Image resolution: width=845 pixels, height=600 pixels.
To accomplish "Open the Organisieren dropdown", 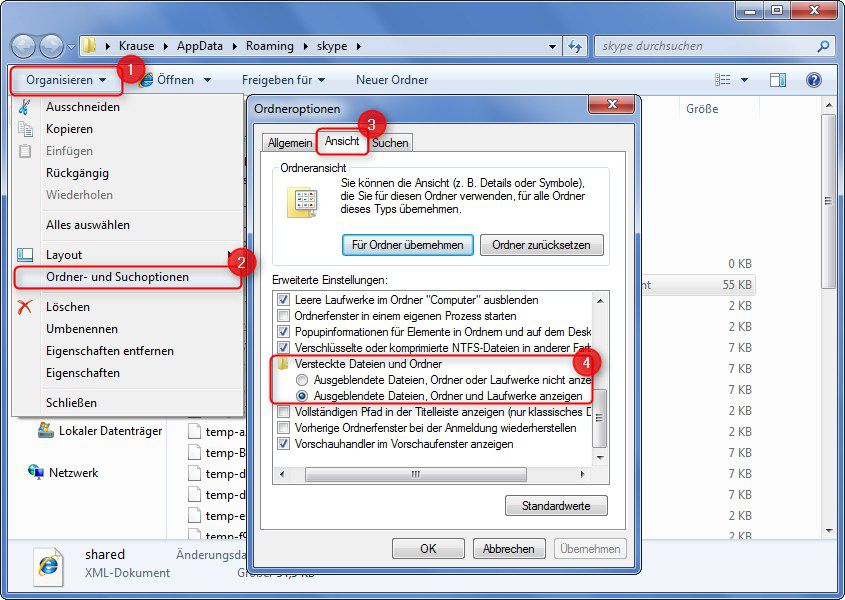I will (x=64, y=80).
